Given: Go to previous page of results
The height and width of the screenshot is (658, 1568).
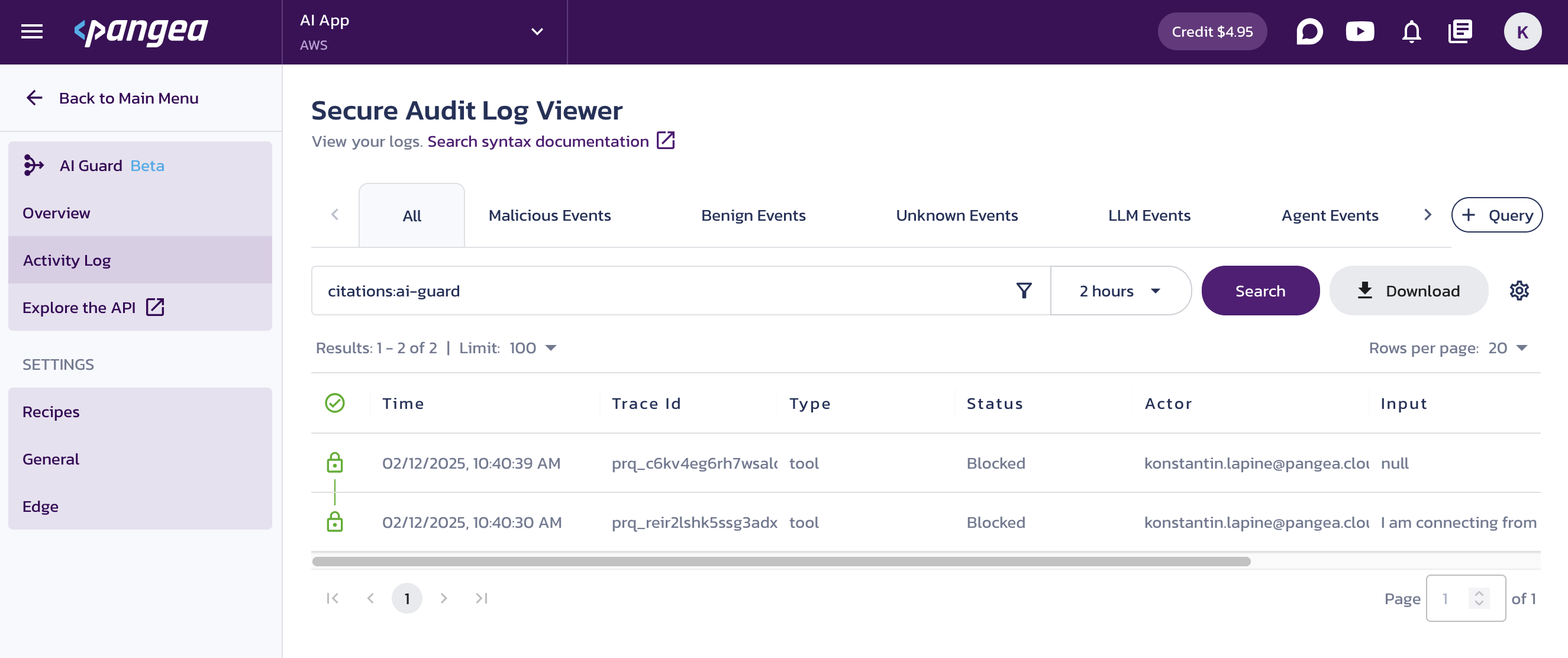Looking at the screenshot, I should (370, 598).
